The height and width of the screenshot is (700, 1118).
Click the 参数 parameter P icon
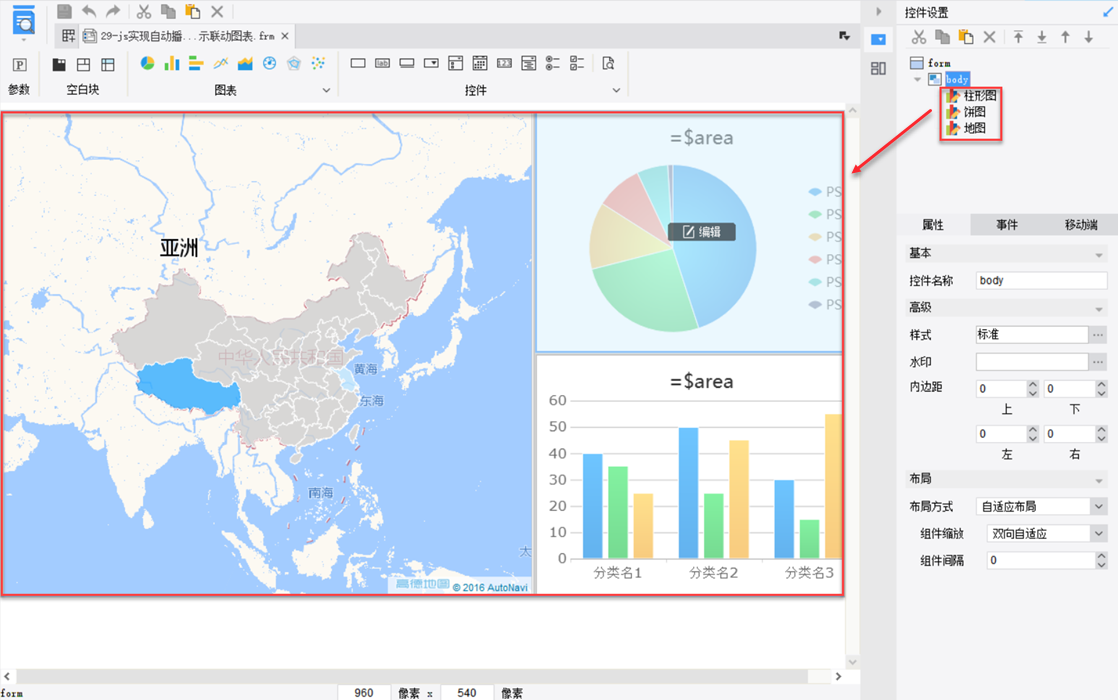pos(19,65)
